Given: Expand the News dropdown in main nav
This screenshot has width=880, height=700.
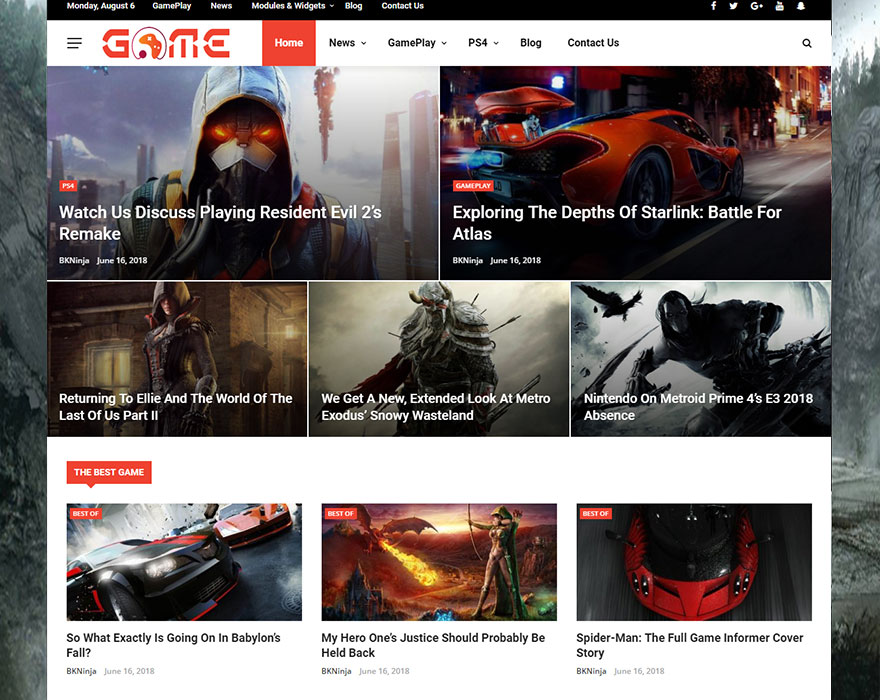Looking at the screenshot, I should pyautogui.click(x=347, y=43).
